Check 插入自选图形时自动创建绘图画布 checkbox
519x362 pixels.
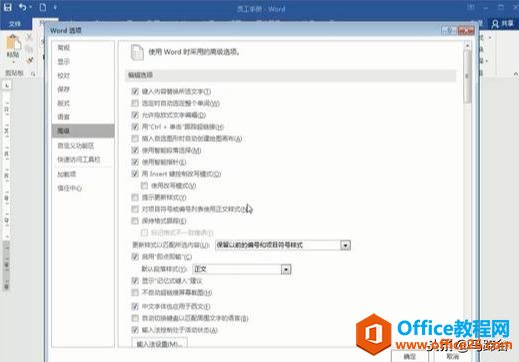pyautogui.click(x=135, y=138)
